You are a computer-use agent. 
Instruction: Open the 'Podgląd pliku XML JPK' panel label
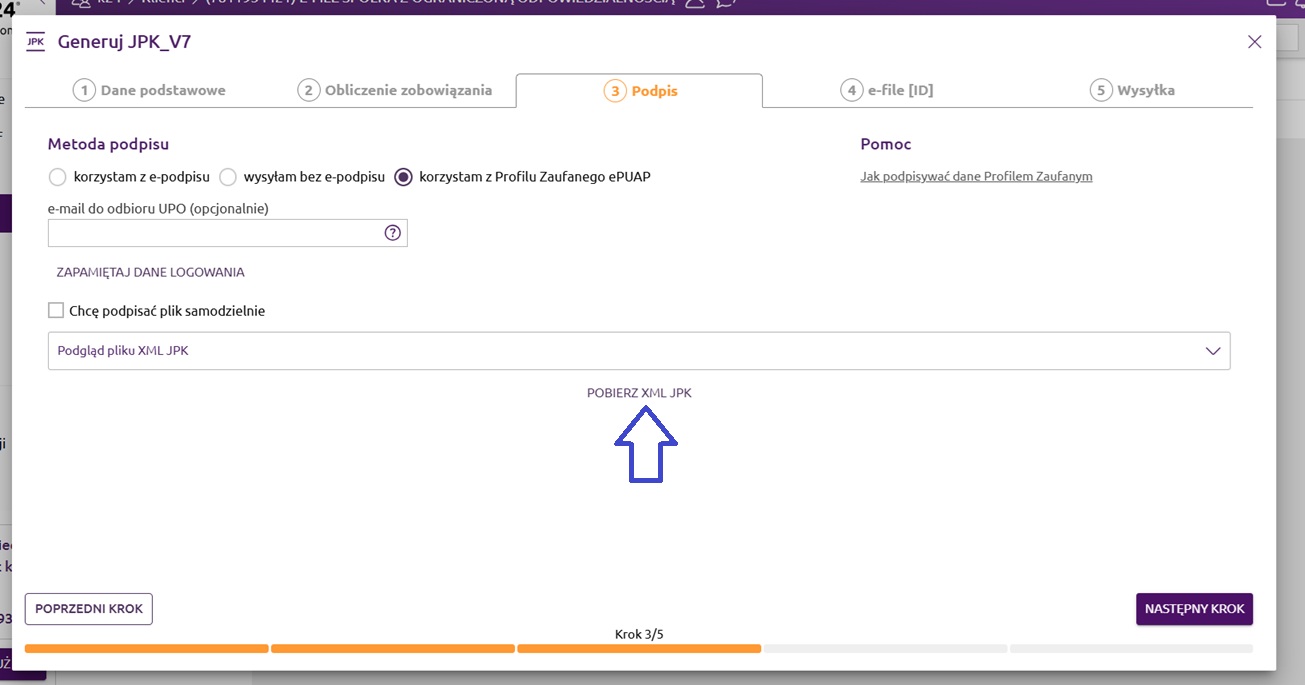tap(123, 351)
